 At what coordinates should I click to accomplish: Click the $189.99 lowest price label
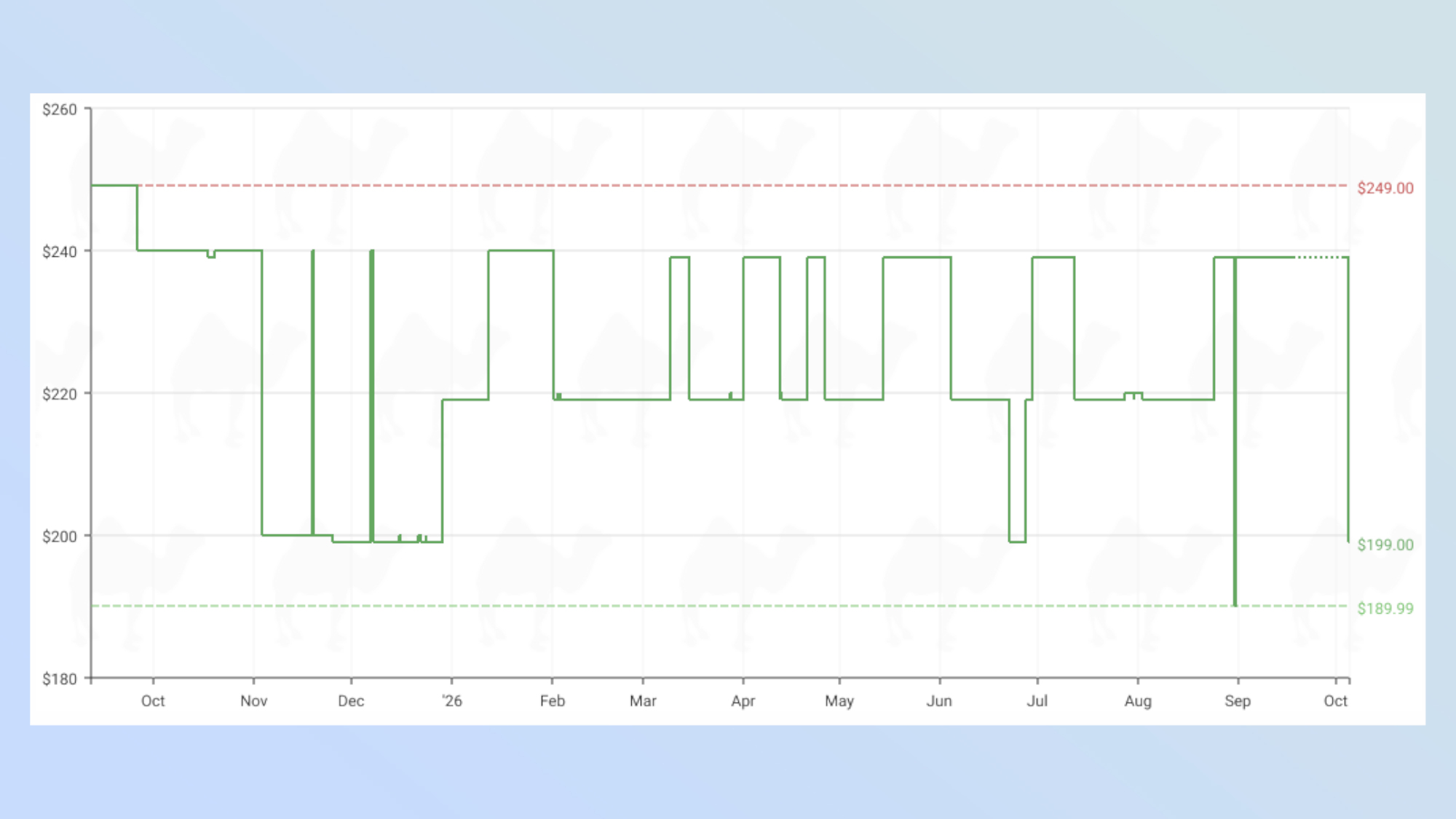pyautogui.click(x=1385, y=608)
